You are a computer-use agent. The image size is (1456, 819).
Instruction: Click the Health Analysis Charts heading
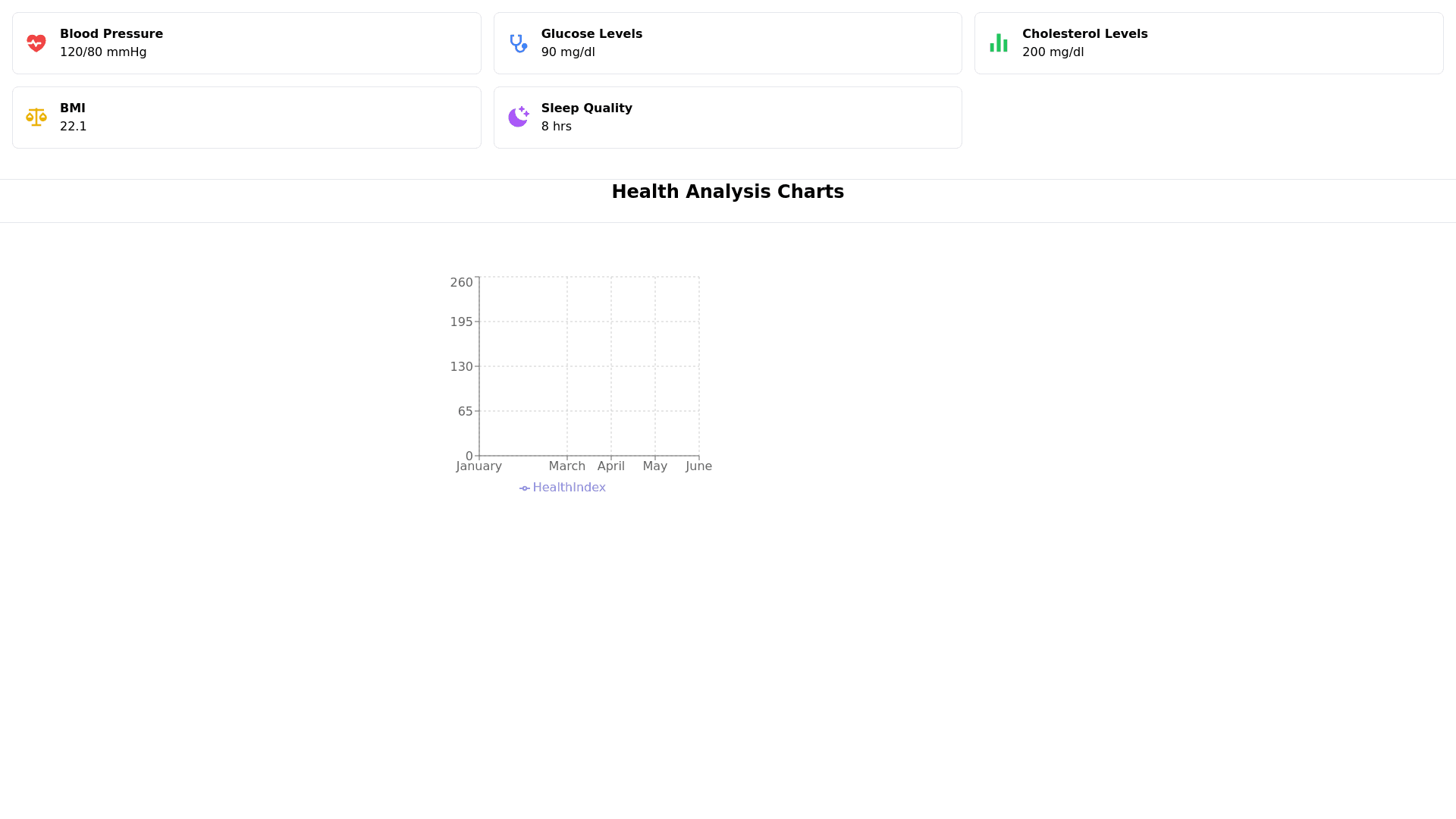click(727, 192)
